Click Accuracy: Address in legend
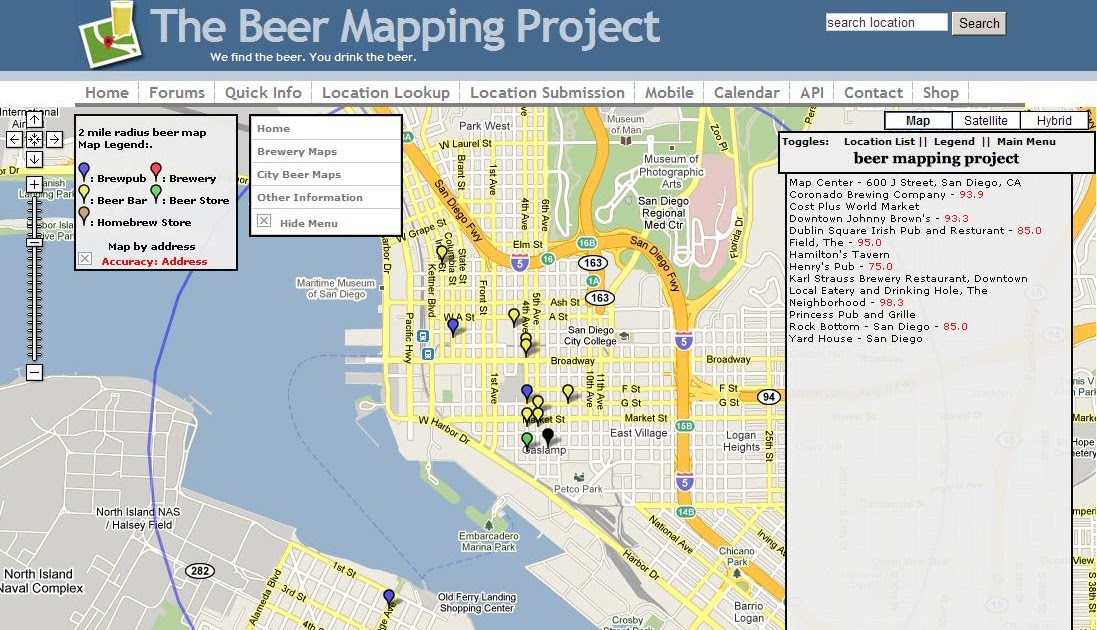 154,261
